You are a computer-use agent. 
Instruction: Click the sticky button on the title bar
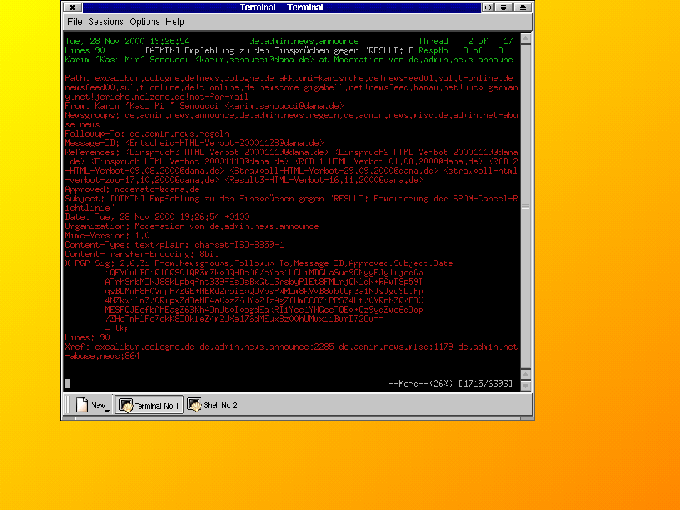click(x=488, y=7)
